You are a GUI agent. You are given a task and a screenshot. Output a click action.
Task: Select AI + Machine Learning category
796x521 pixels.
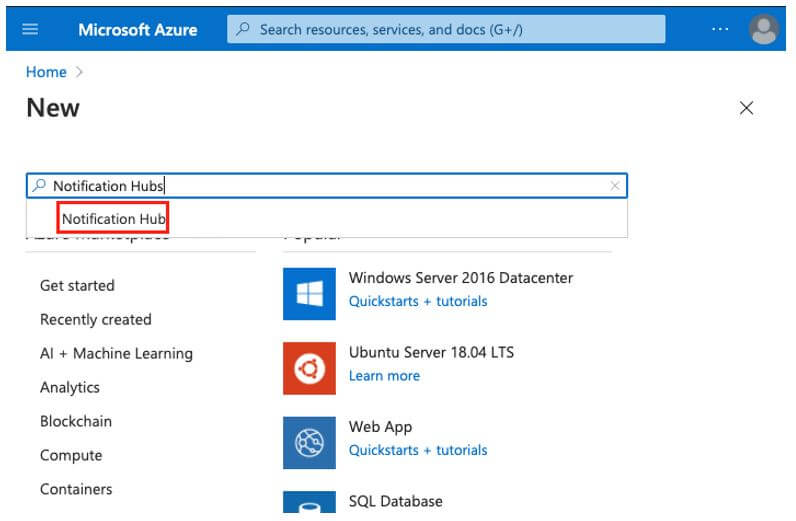pos(116,354)
